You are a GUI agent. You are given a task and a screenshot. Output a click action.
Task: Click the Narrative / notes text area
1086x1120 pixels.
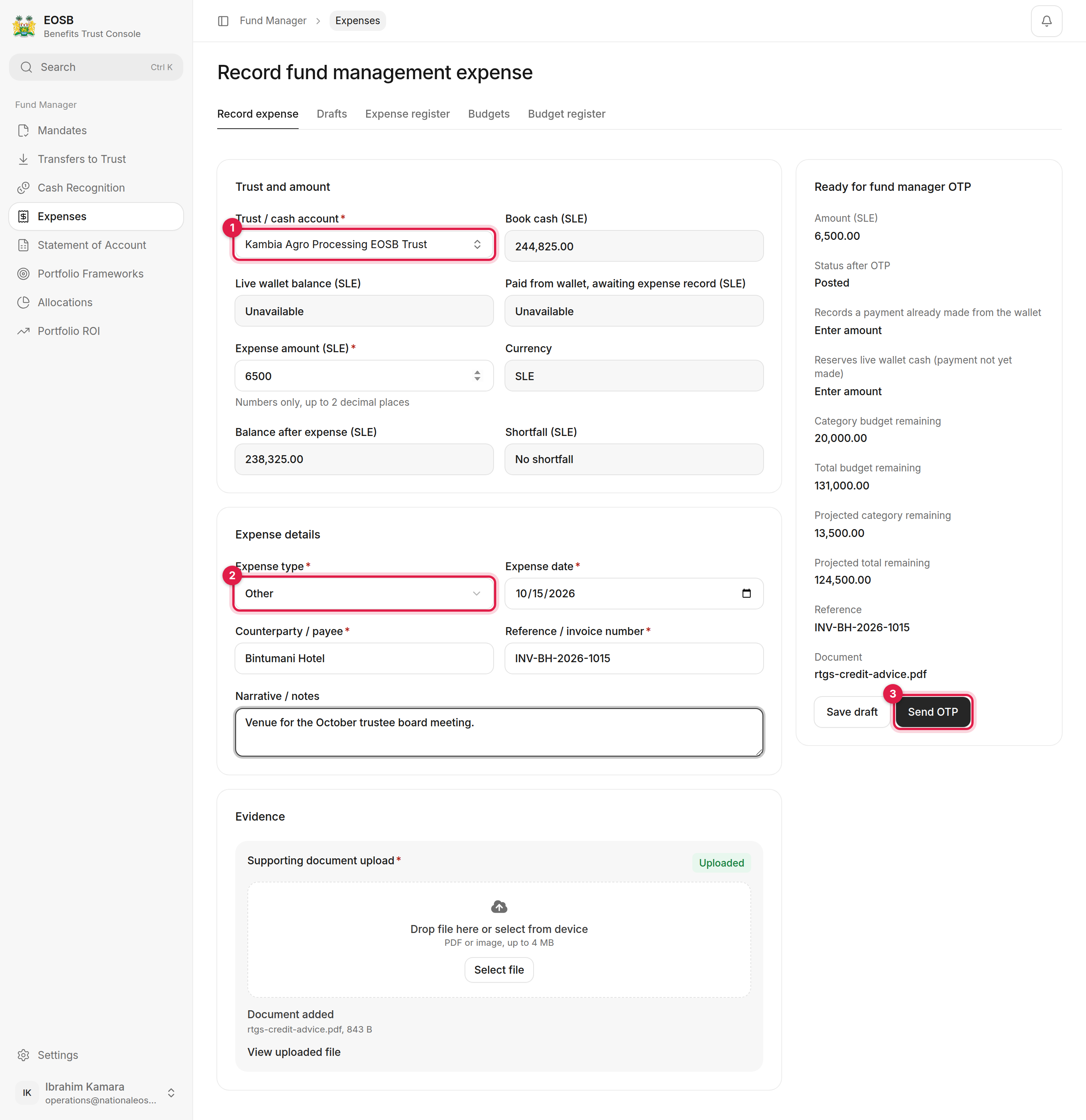(499, 732)
